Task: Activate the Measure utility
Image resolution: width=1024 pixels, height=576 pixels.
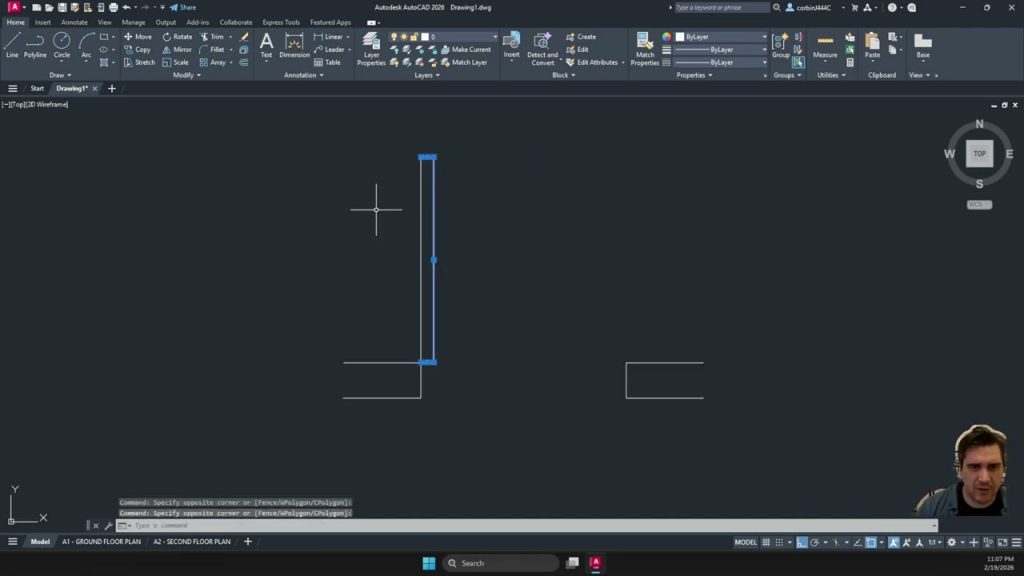Action: coord(825,44)
